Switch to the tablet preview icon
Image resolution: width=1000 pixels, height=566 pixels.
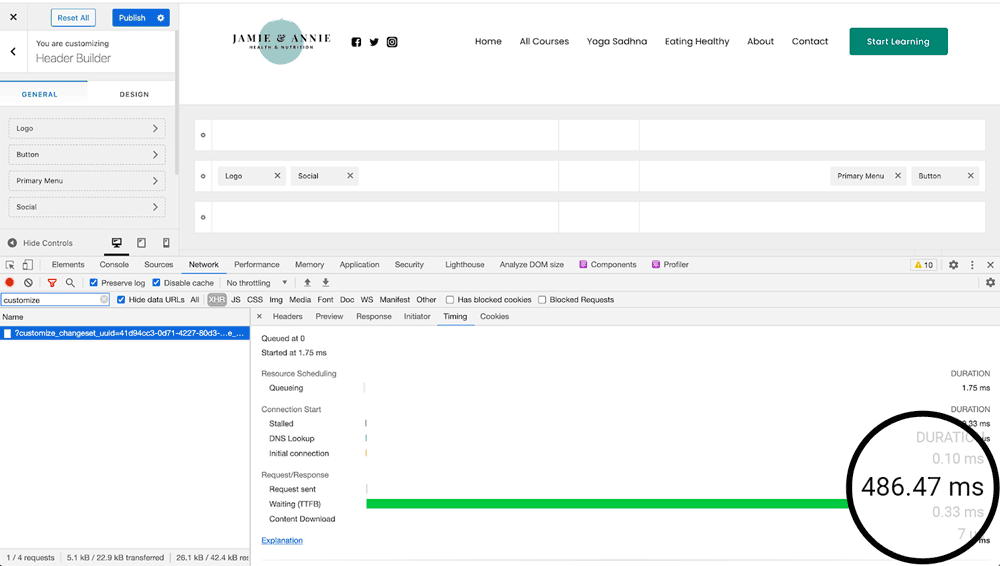141,243
